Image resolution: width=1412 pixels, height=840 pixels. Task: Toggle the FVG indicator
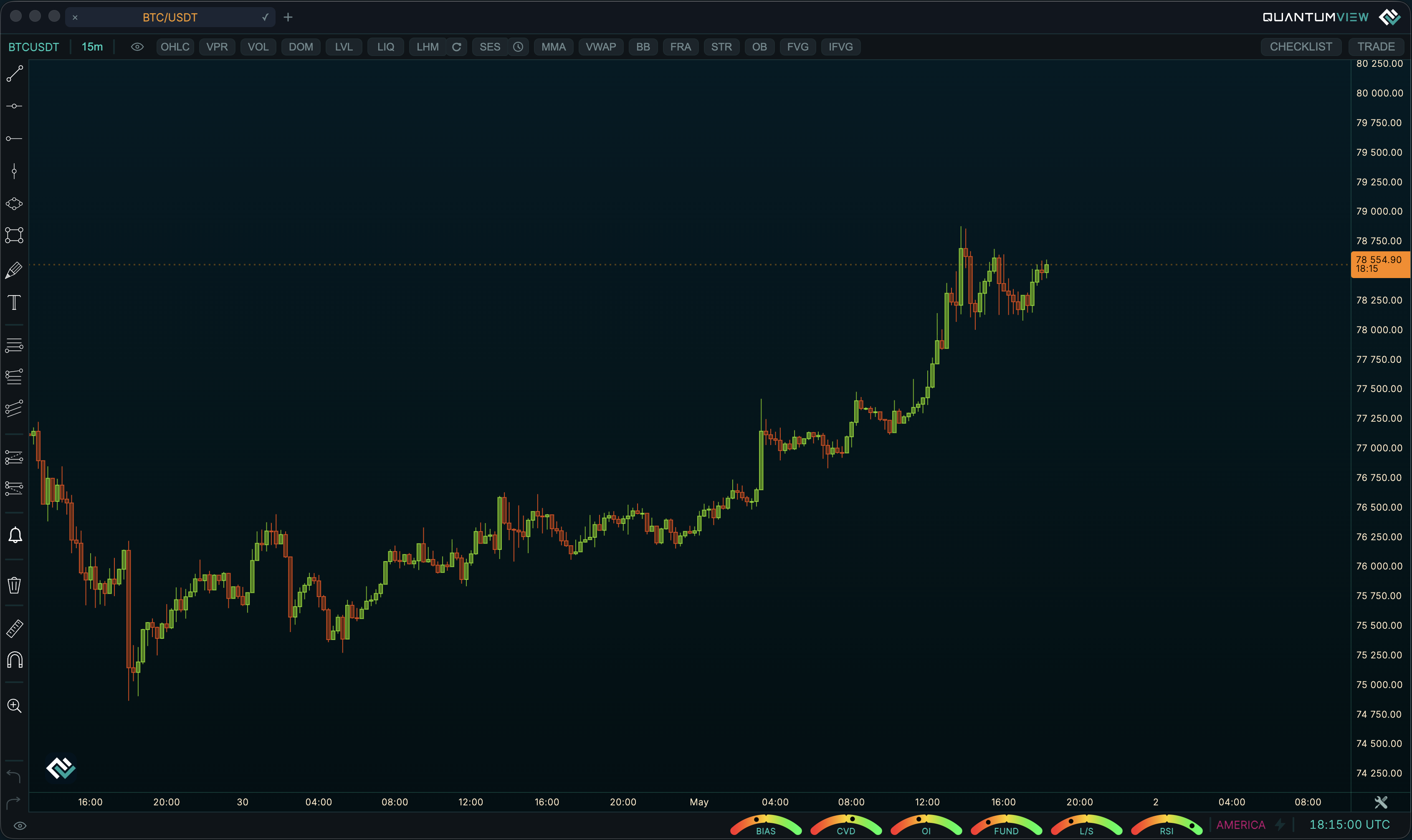click(x=797, y=47)
